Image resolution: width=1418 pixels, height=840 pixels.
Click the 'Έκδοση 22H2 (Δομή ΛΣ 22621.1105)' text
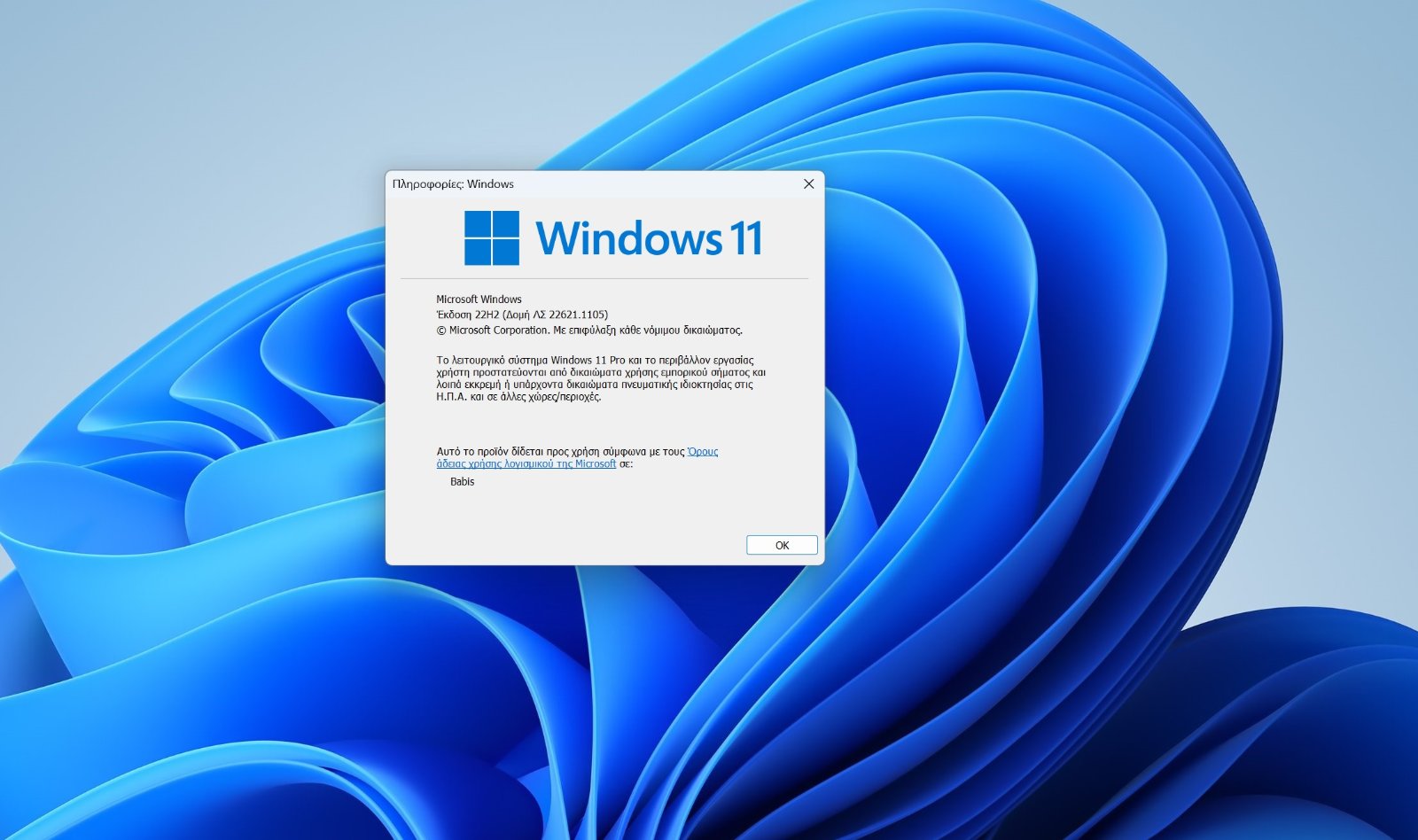coord(522,315)
